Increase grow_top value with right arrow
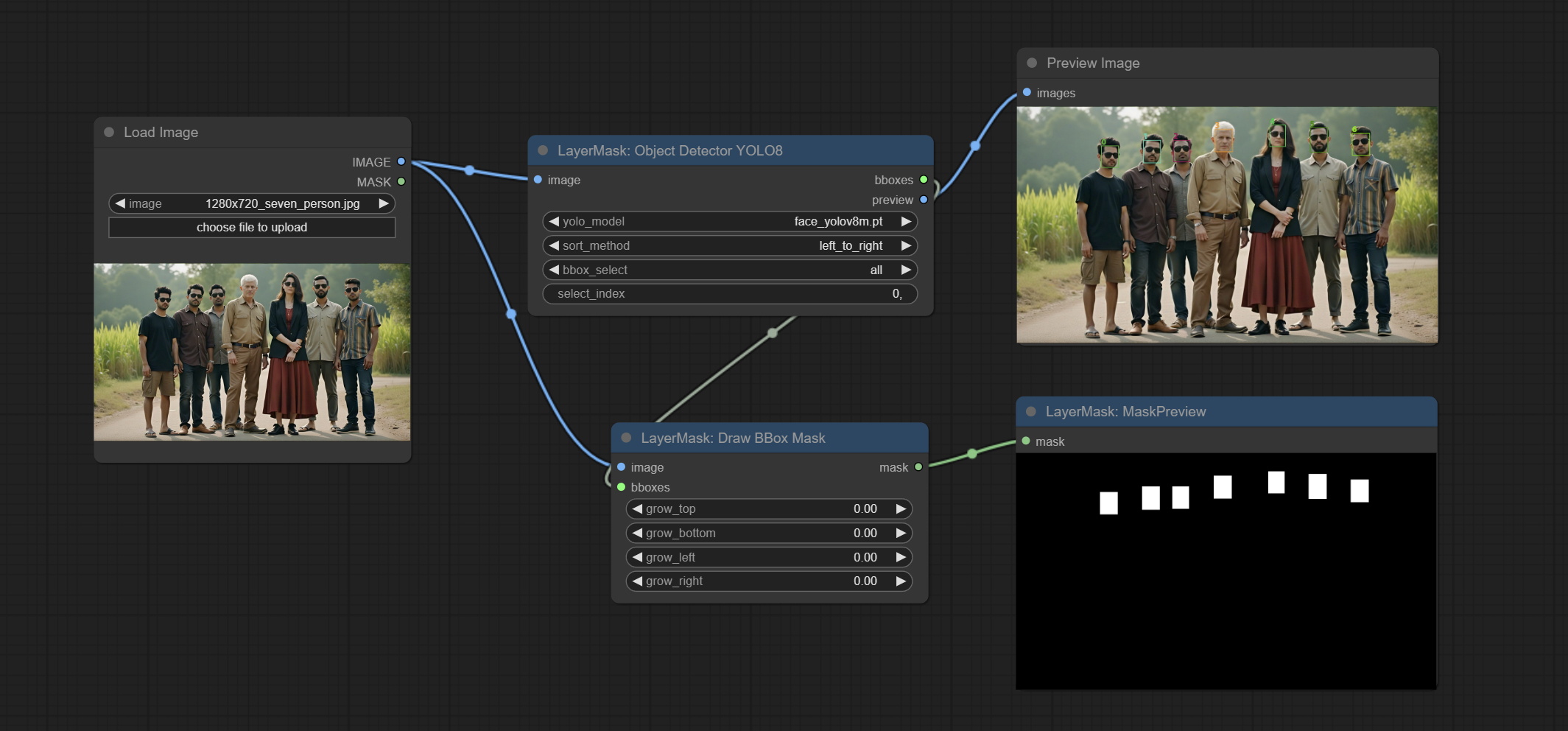 (900, 508)
